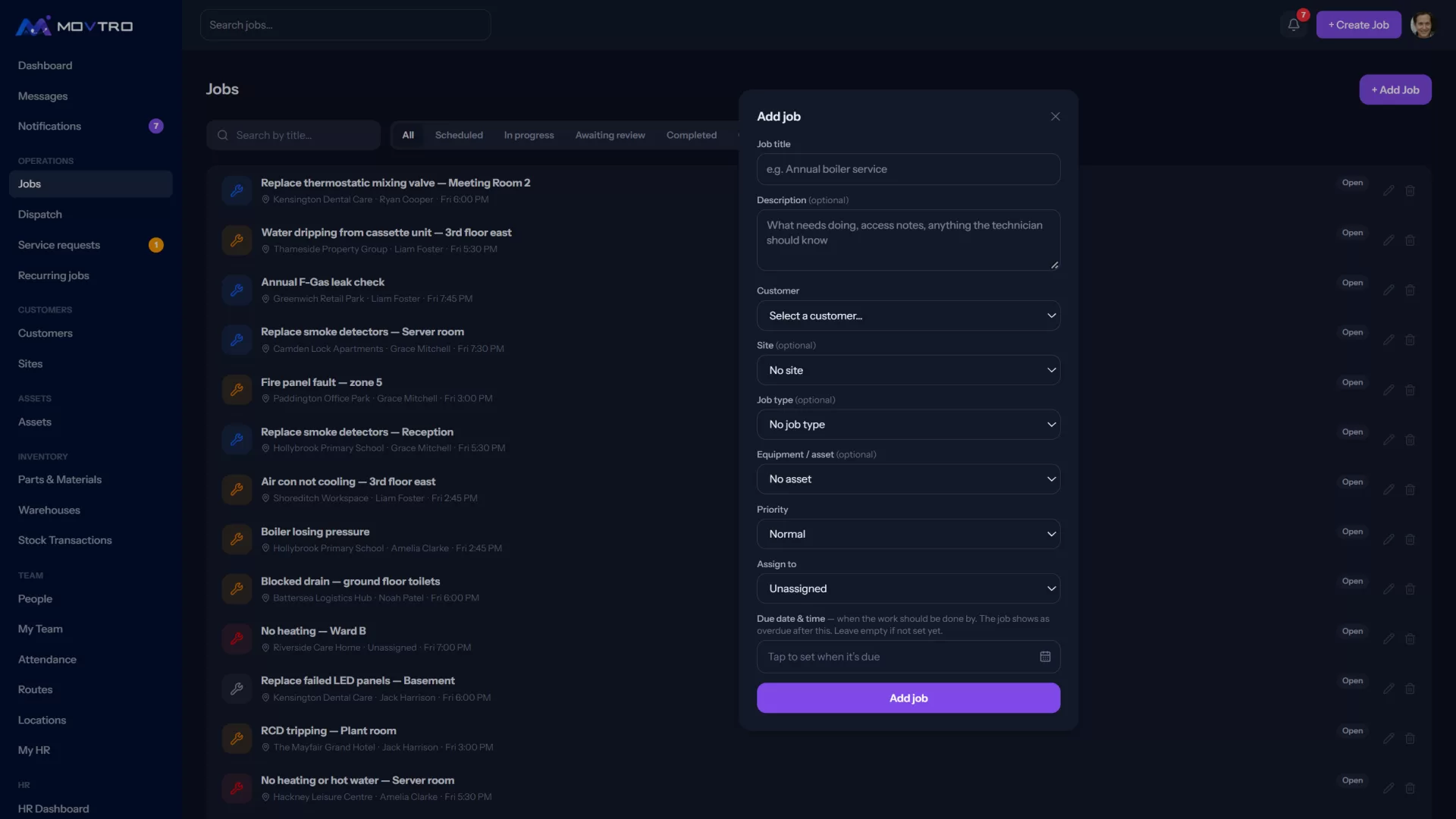
Task: Expand the Job type dropdown
Action: (x=908, y=425)
